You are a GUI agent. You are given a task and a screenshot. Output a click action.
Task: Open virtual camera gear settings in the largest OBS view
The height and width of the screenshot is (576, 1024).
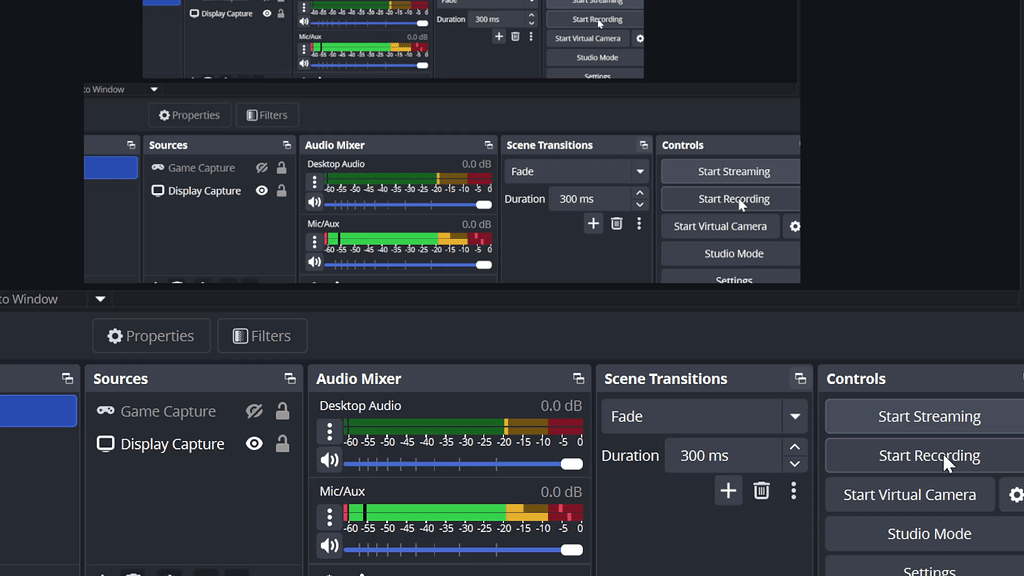pos(1015,495)
